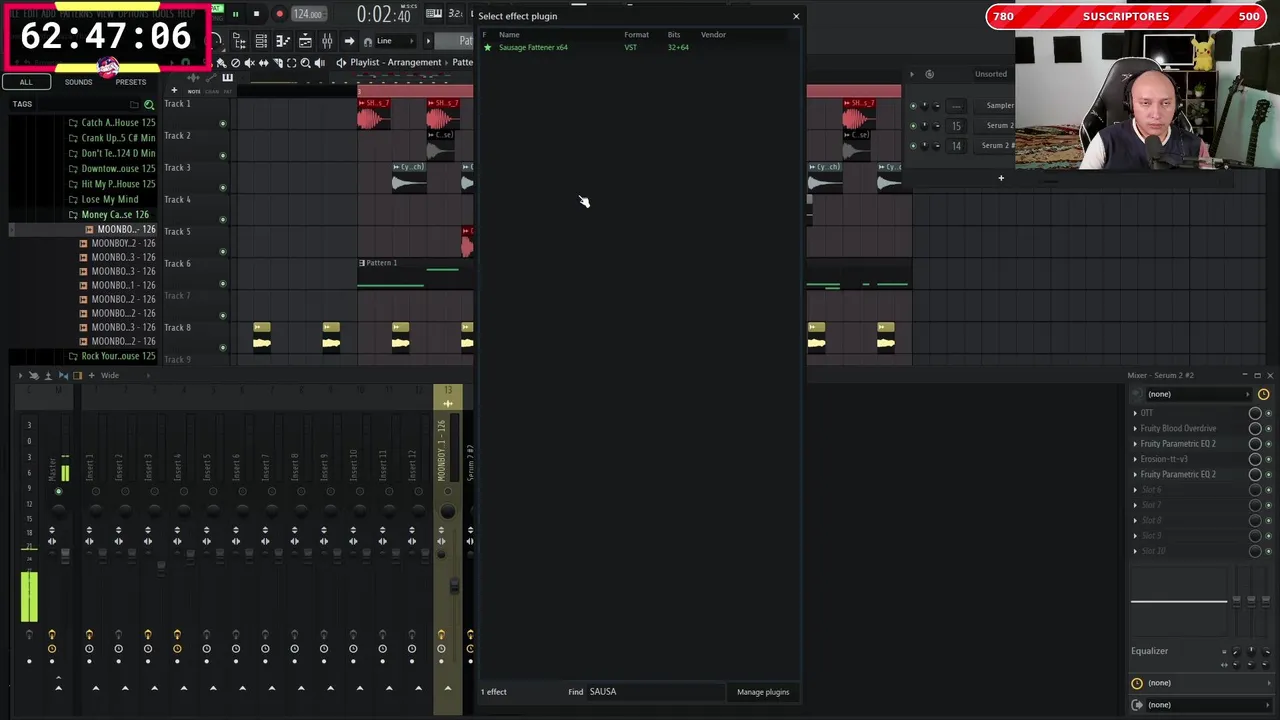
Task: Click the browser folder icon
Action: [134, 104]
